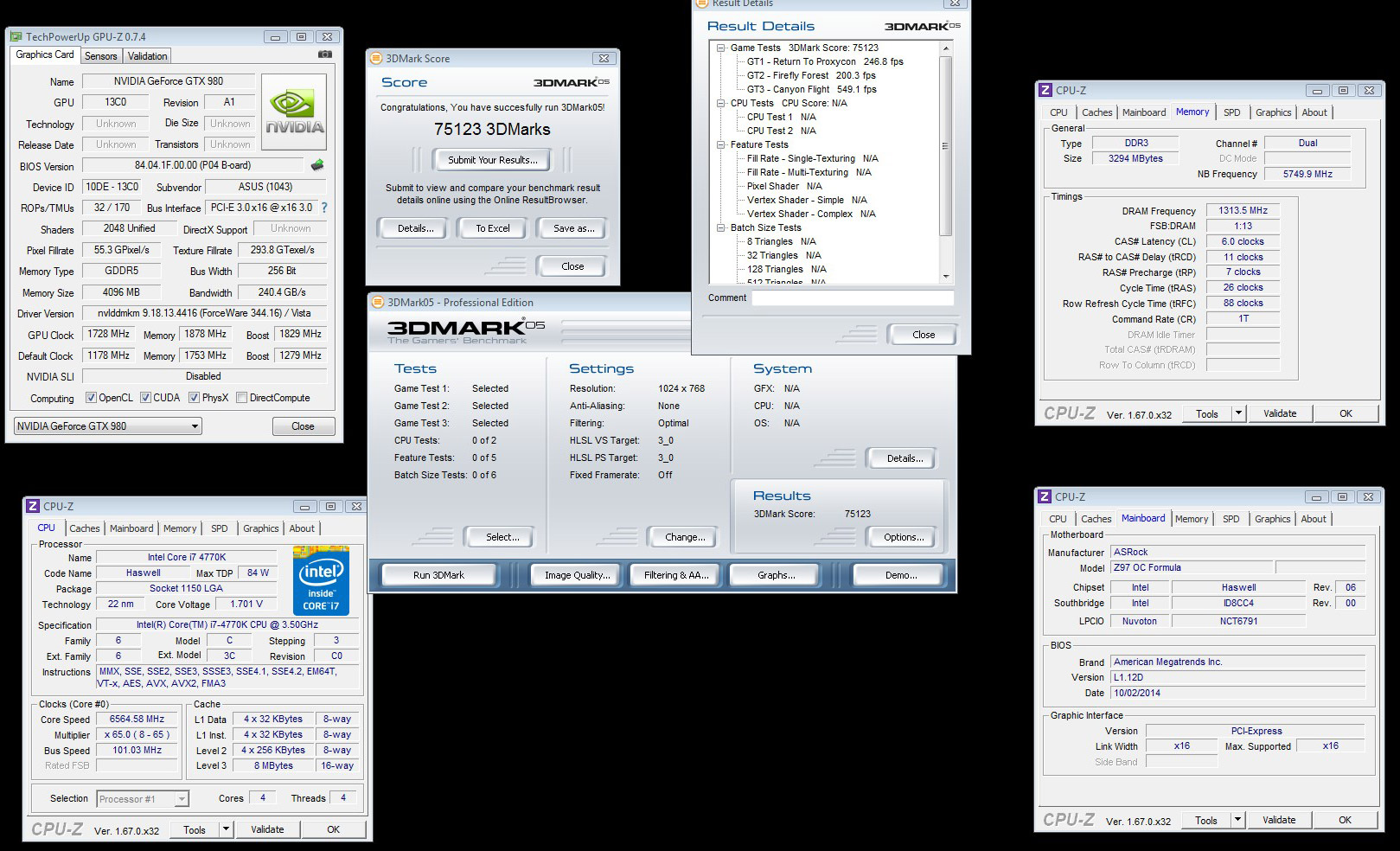Click the Close button in the GPU-Z window

[303, 426]
